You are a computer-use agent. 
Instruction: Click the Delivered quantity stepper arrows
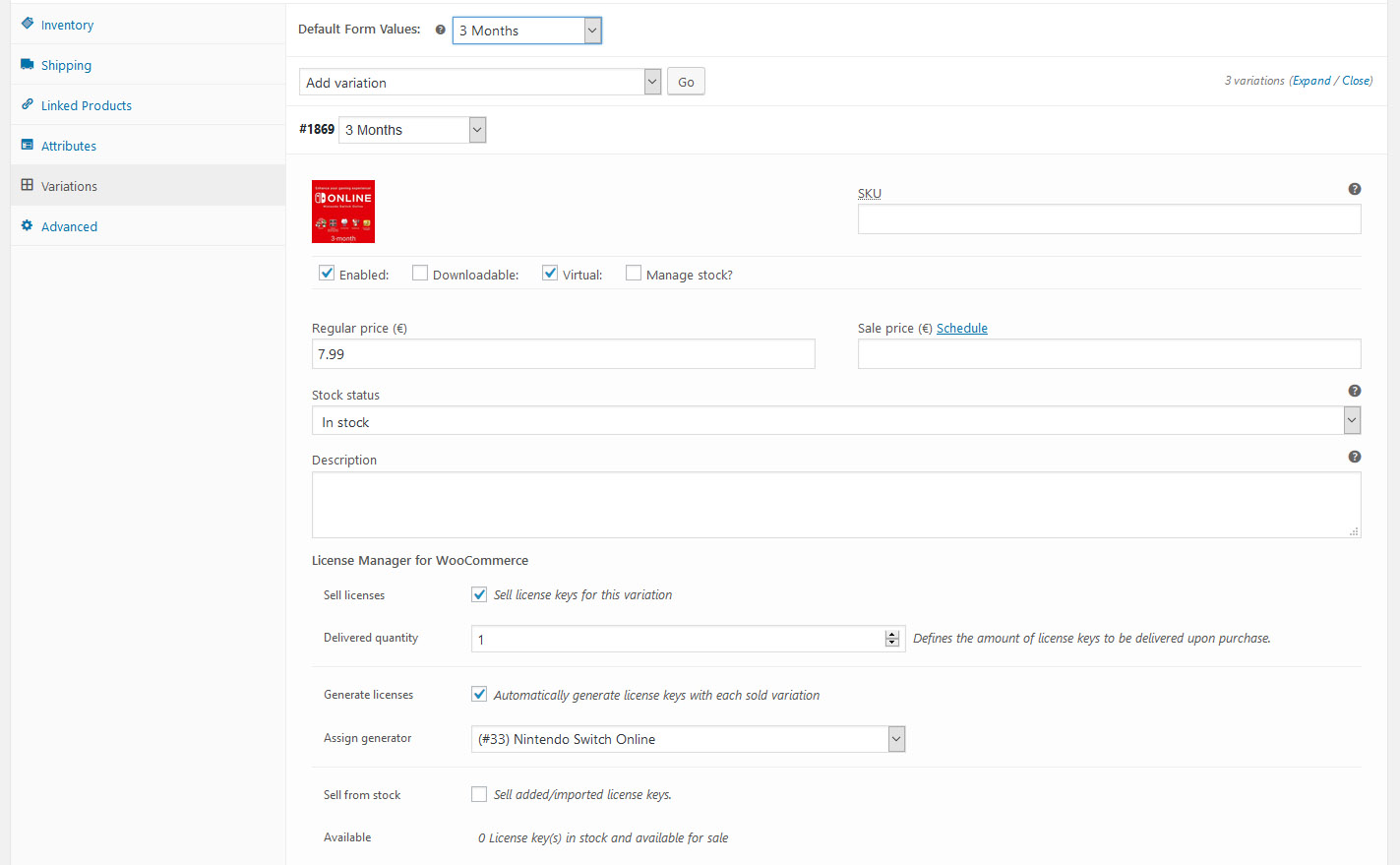pyautogui.click(x=891, y=639)
